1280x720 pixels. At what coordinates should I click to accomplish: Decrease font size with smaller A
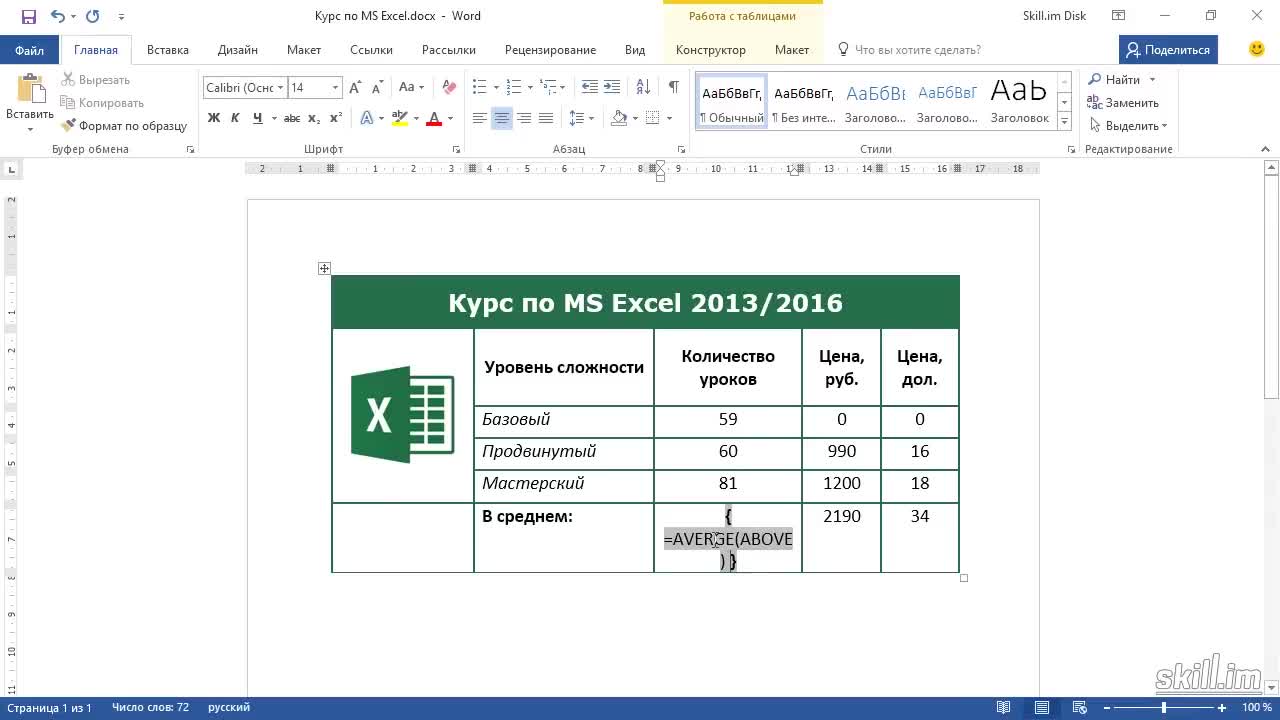(x=379, y=88)
